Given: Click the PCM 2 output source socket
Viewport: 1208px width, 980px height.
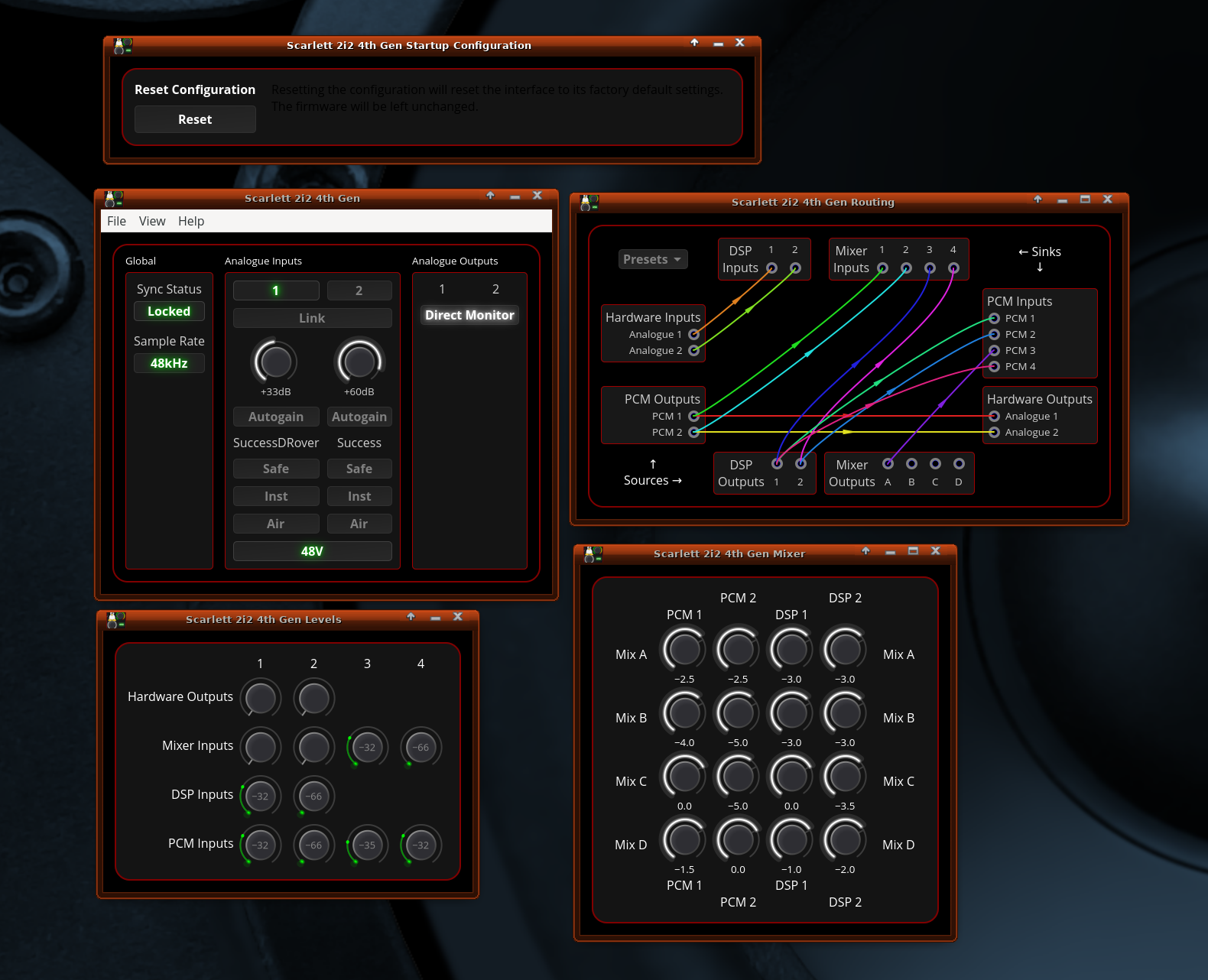Looking at the screenshot, I should pyautogui.click(x=693, y=432).
